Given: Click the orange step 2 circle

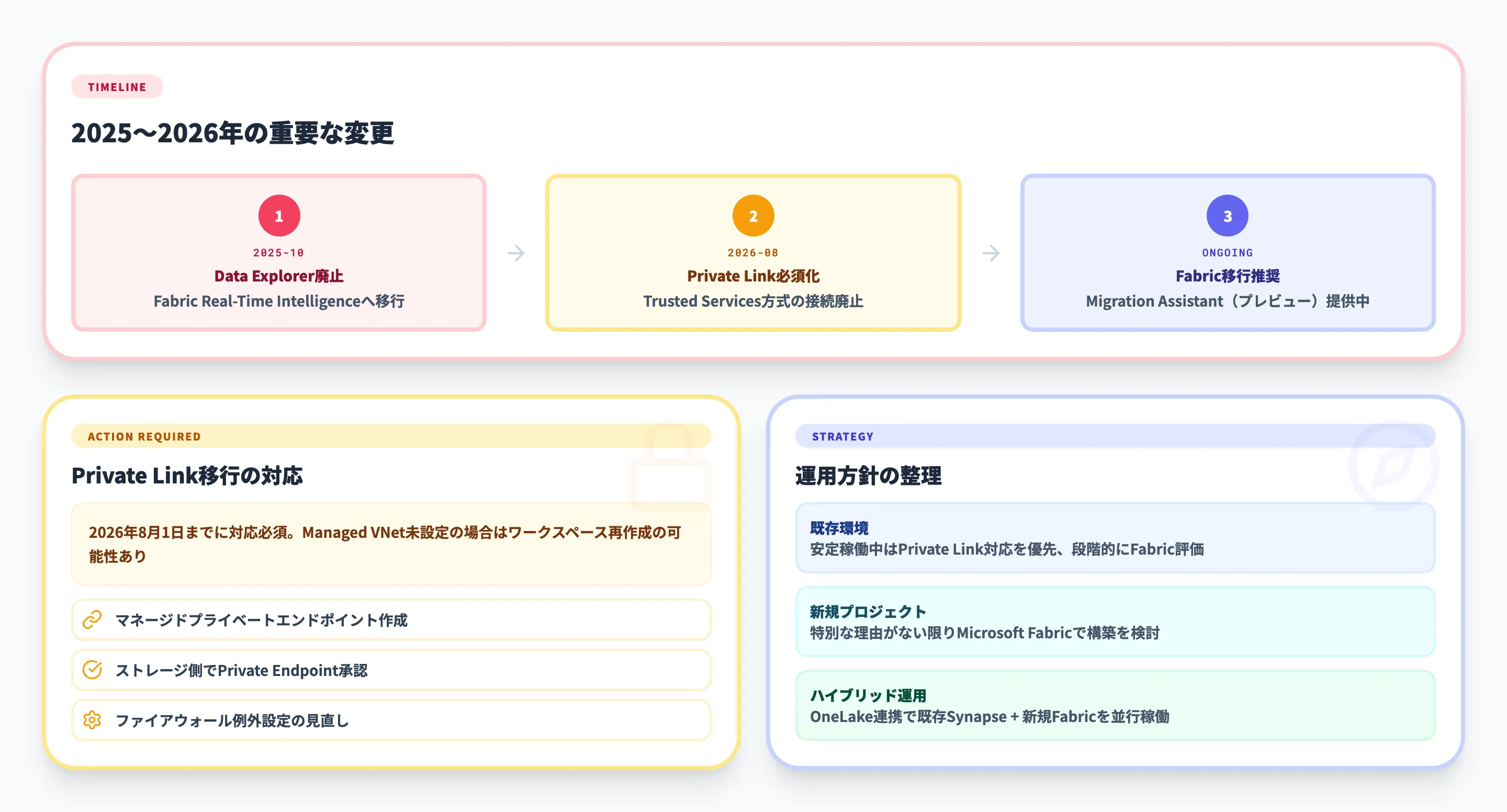Looking at the screenshot, I should 753,216.
